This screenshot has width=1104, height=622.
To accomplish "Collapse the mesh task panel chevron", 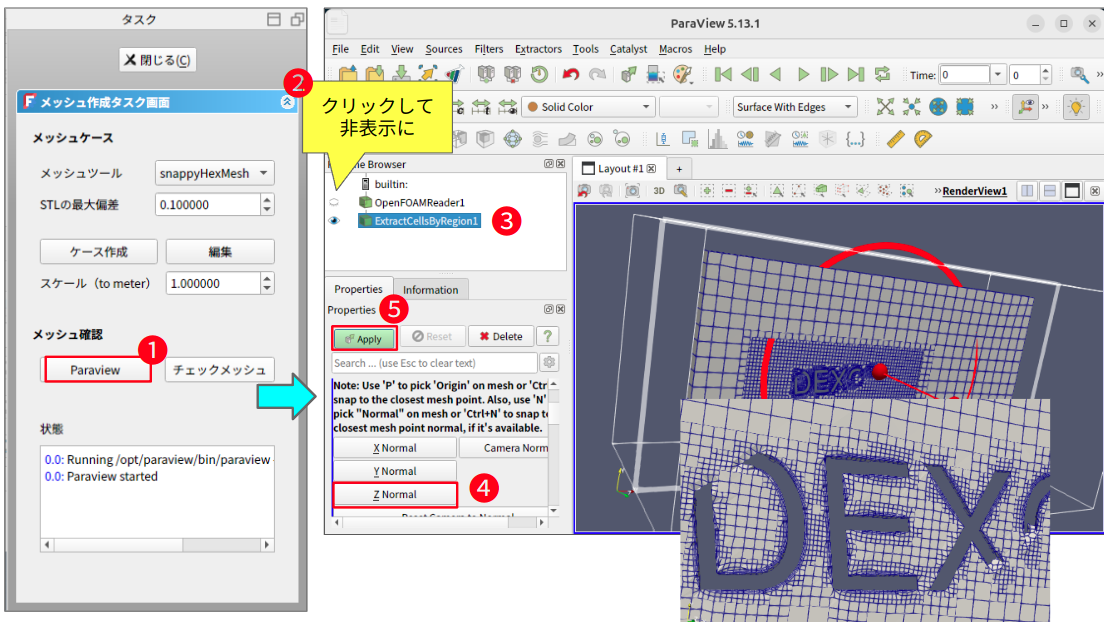I will point(287,102).
